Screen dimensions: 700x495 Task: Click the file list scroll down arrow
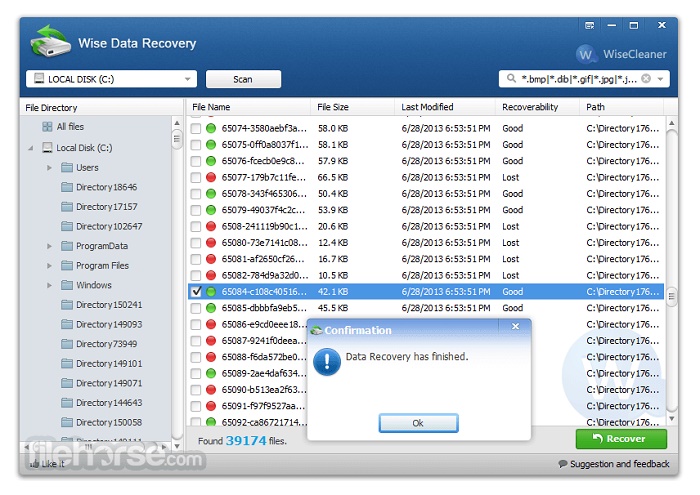[671, 419]
